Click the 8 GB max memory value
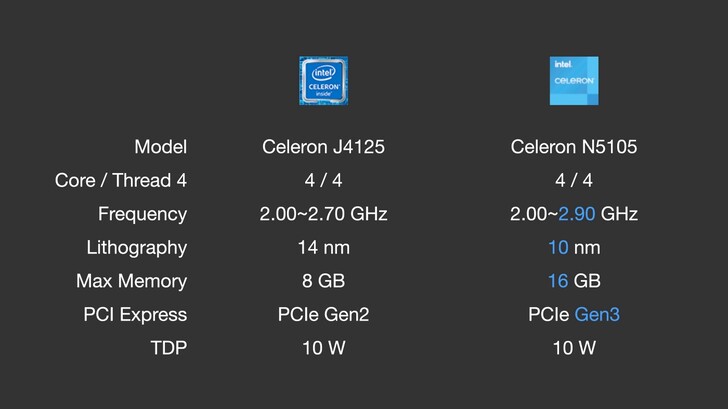Image resolution: width=728 pixels, height=409 pixels. click(x=323, y=281)
